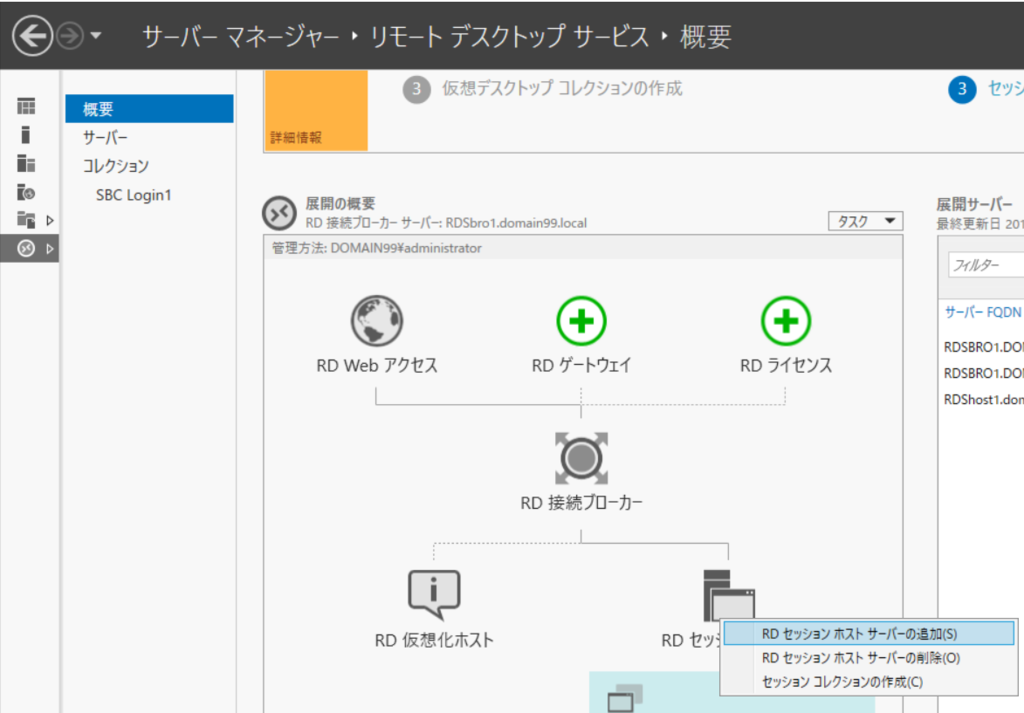Select the RDShost1 server row
This screenshot has height=713, width=1024.
(x=982, y=400)
